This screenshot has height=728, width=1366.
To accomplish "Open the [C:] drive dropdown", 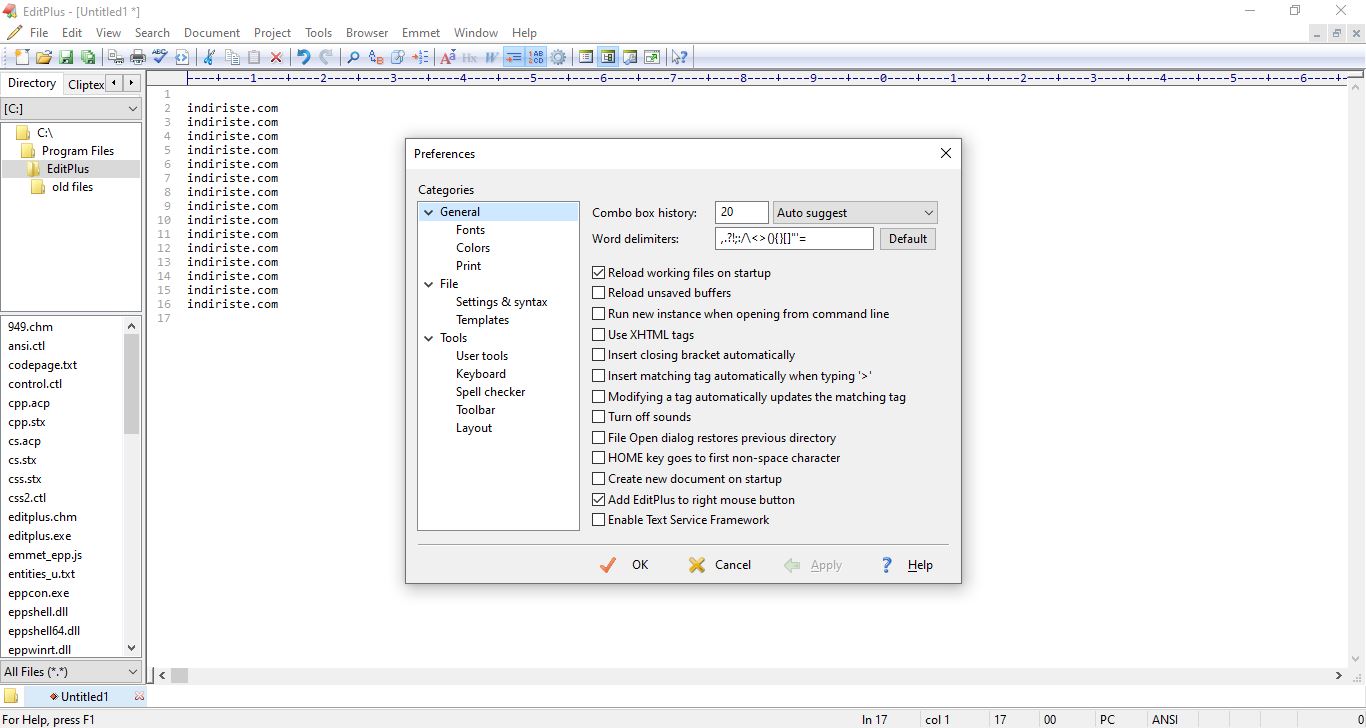I will coord(71,108).
